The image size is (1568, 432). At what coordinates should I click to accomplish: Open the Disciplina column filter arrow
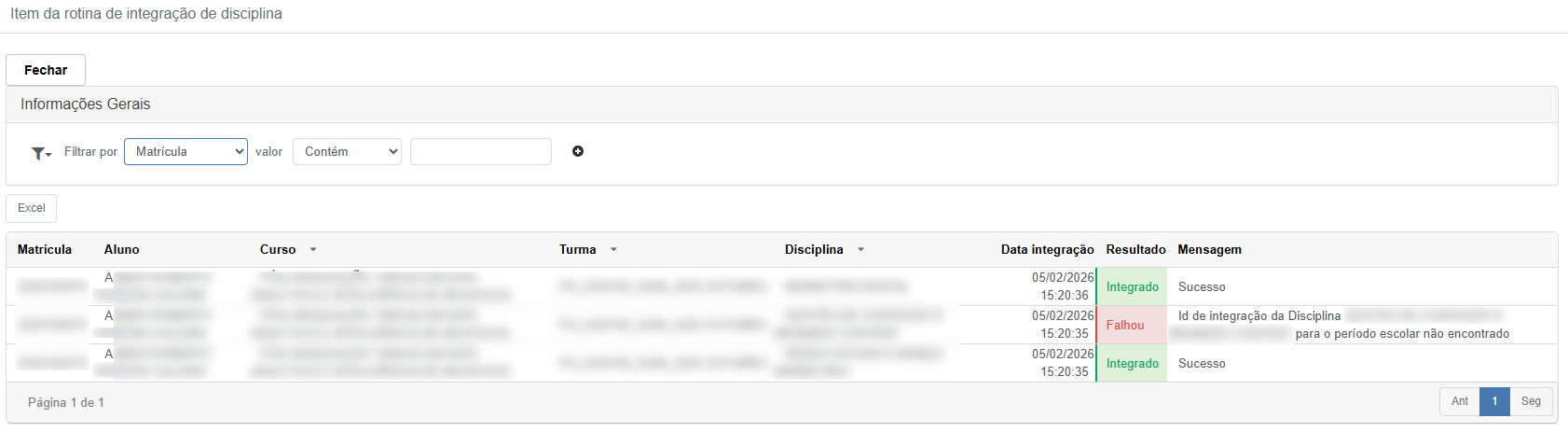click(860, 250)
